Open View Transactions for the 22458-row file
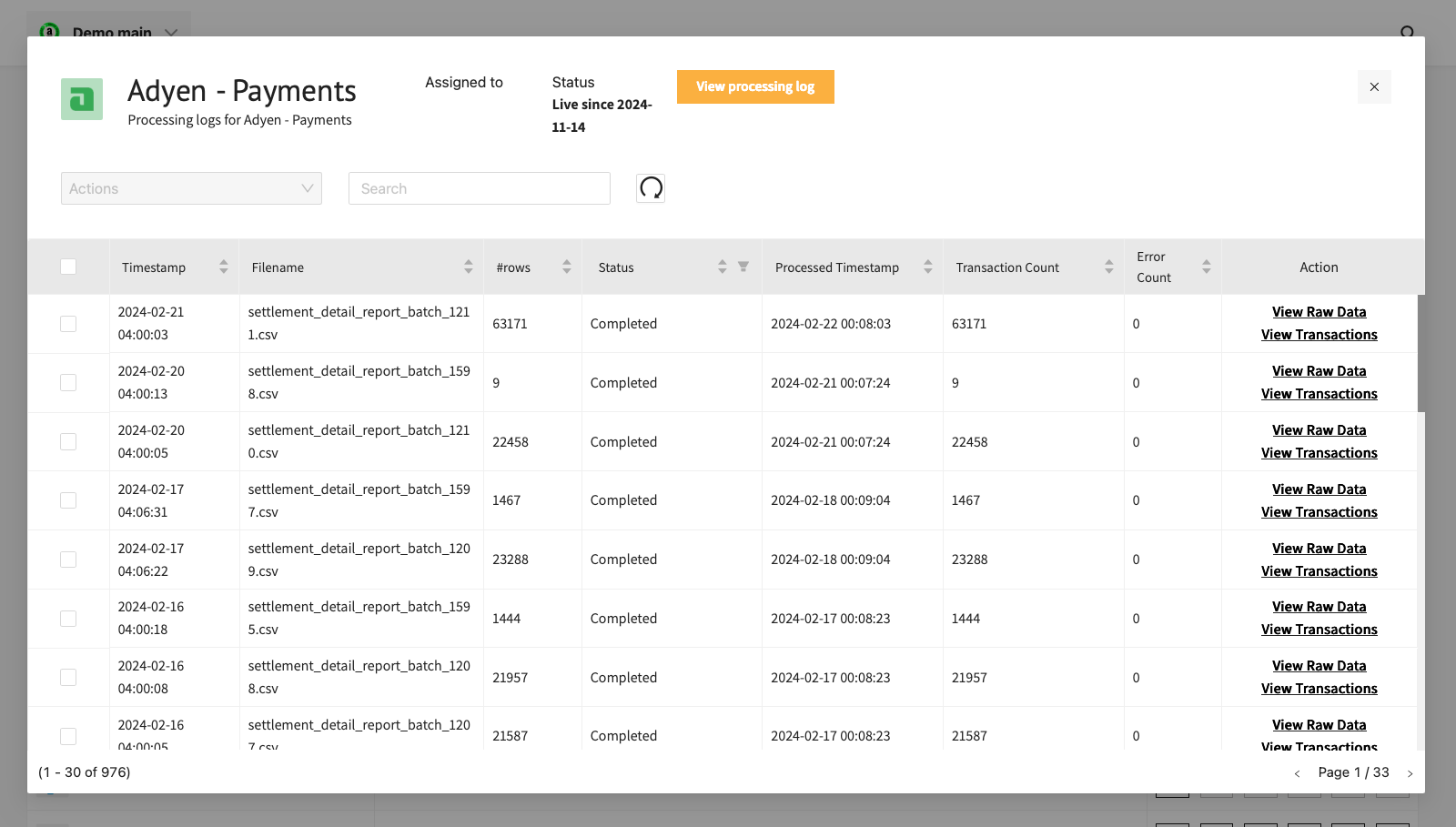The height and width of the screenshot is (827, 1456). pos(1319,453)
